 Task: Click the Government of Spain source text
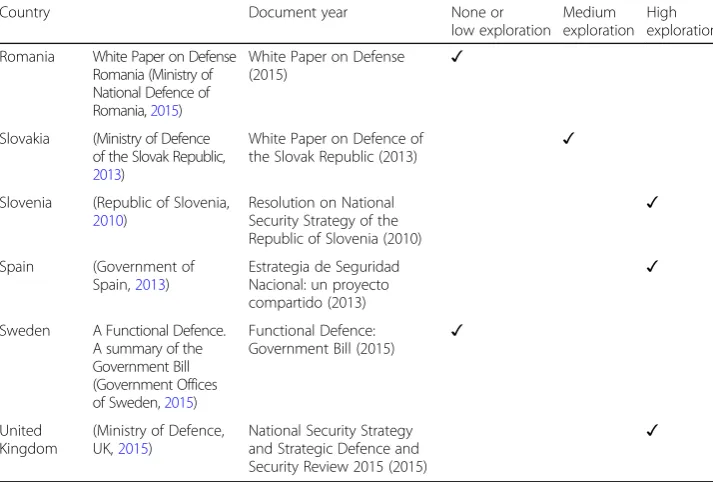(x=144, y=276)
